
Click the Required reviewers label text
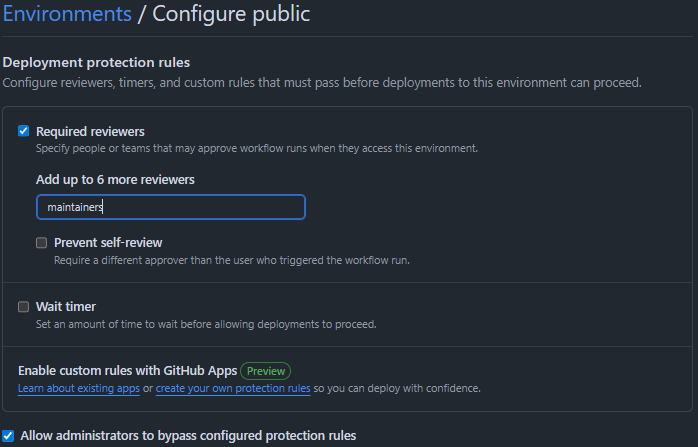pos(90,131)
